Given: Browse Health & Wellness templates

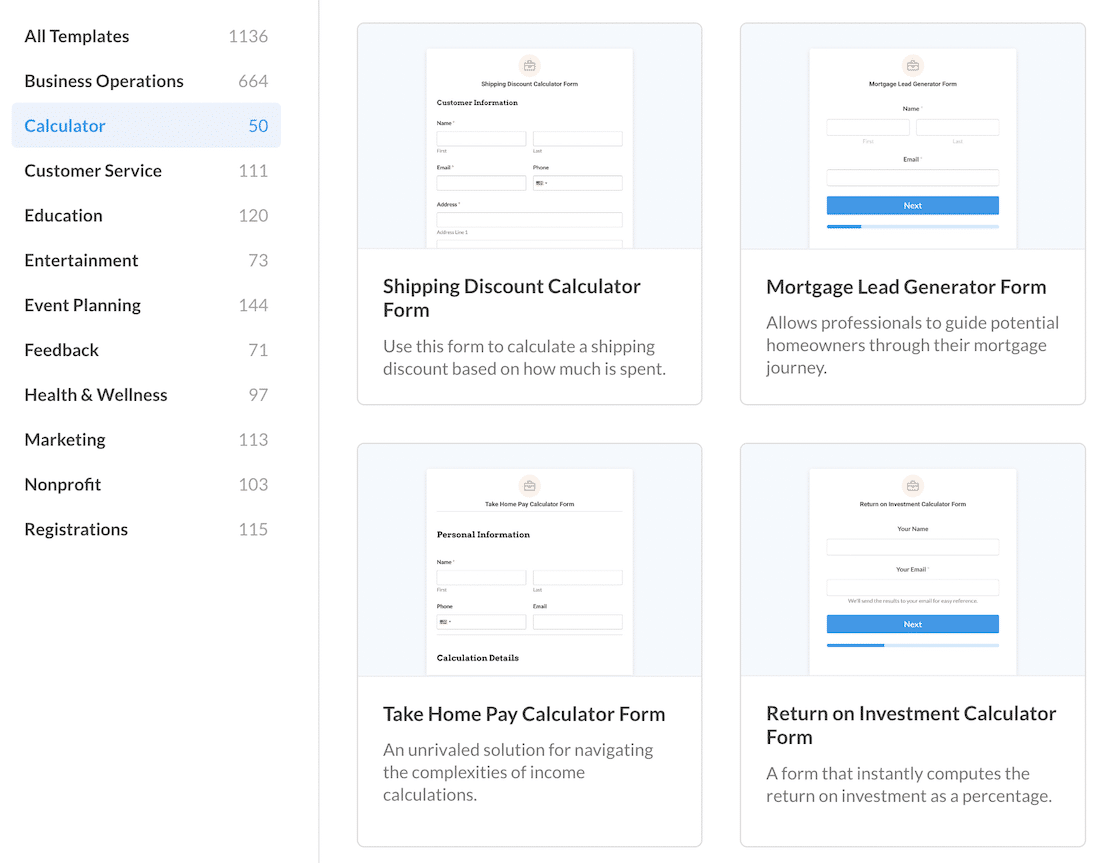Looking at the screenshot, I should click(x=95, y=394).
